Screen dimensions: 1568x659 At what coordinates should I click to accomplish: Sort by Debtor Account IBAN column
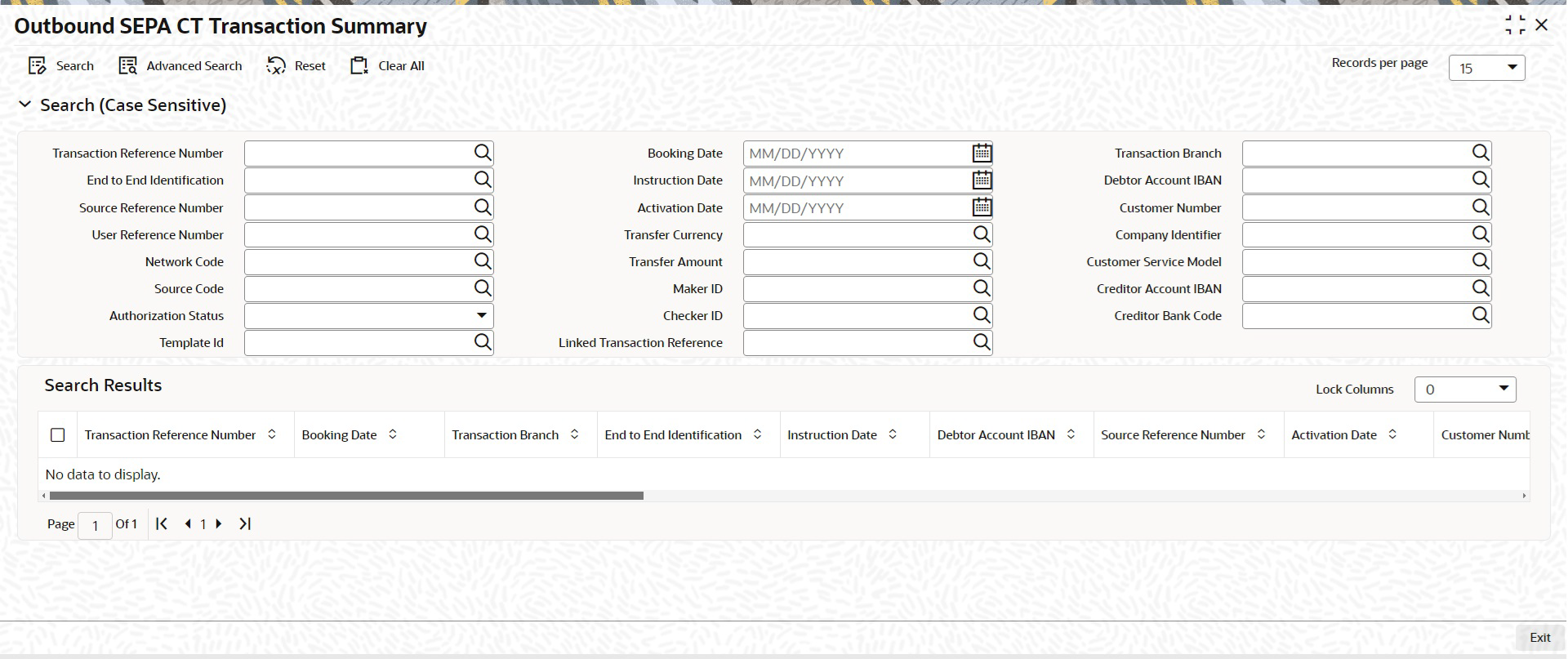pos(1071,434)
